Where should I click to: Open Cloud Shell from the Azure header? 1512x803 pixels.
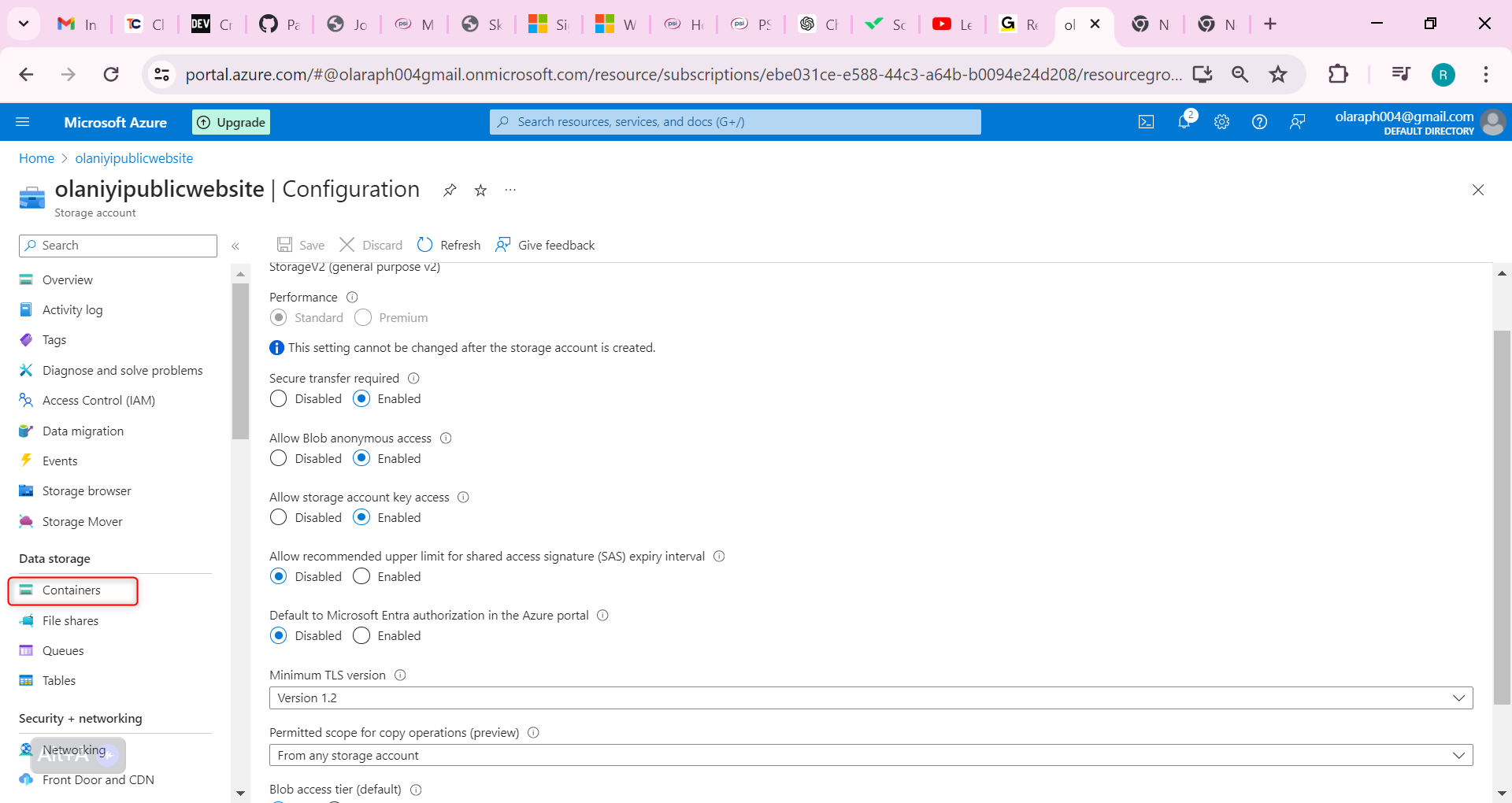(x=1146, y=122)
